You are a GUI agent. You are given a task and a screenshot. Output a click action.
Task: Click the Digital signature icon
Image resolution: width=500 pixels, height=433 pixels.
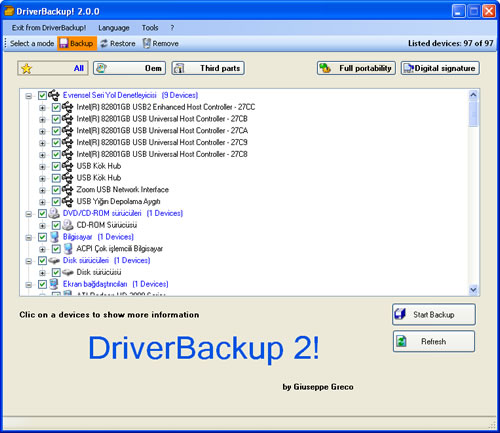[x=409, y=68]
